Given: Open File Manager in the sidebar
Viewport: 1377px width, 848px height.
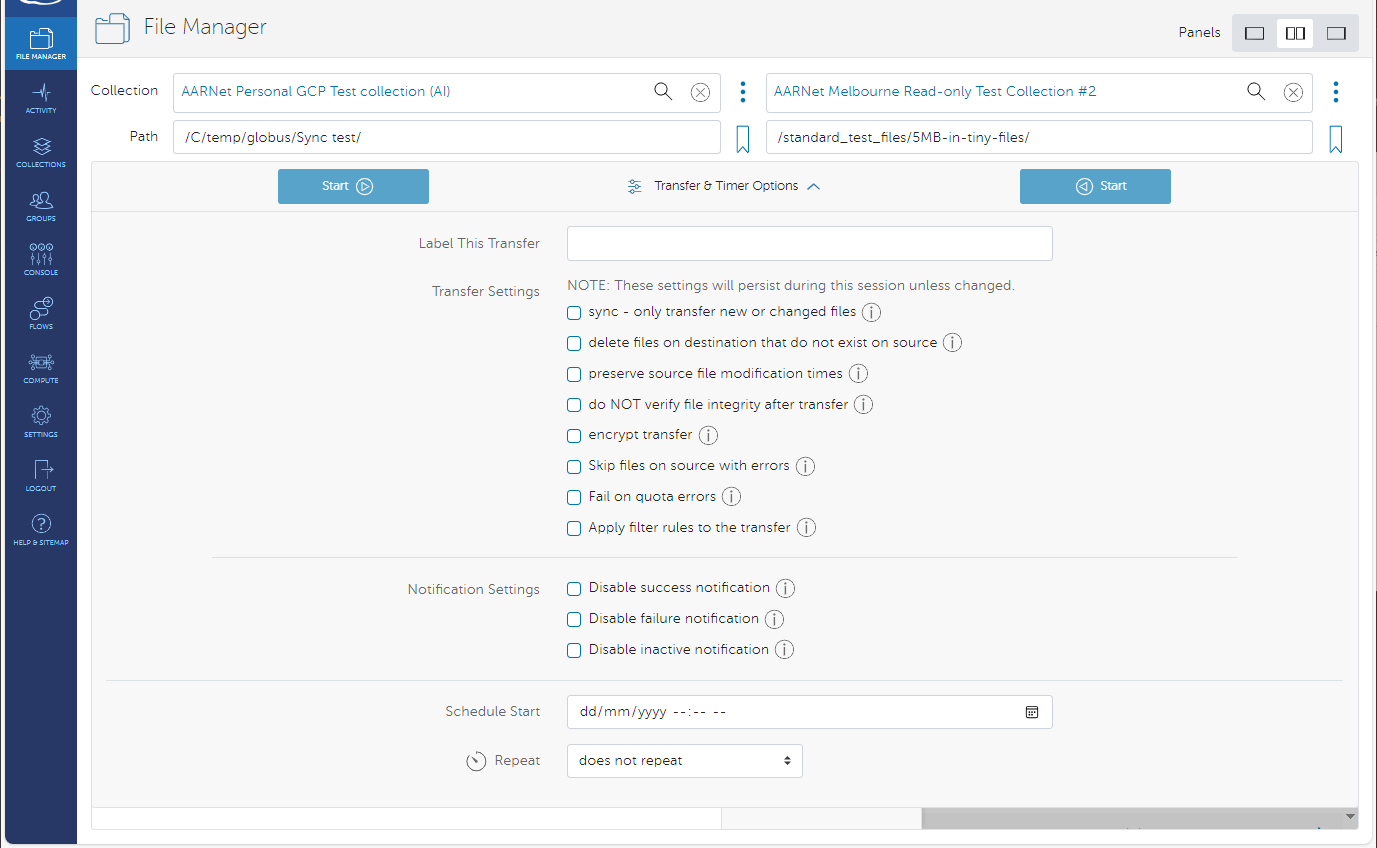Looking at the screenshot, I should 40,44.
